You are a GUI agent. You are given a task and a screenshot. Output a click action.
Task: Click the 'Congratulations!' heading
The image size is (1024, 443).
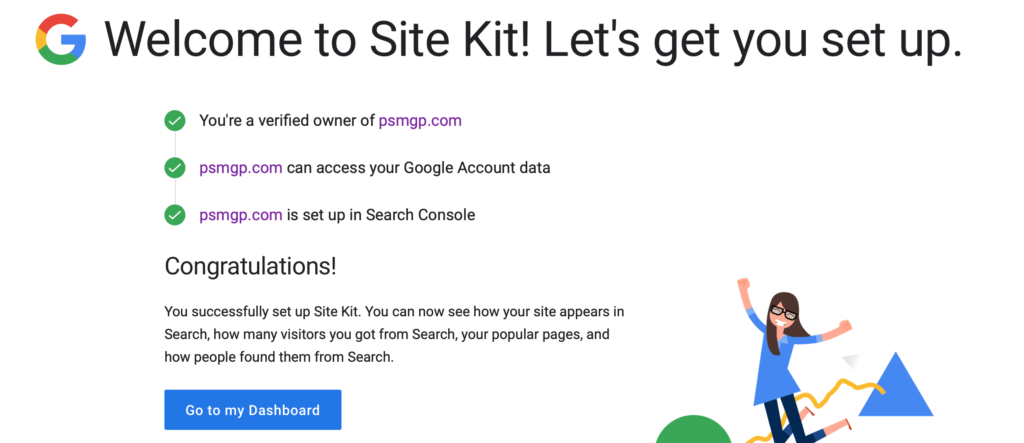click(250, 266)
